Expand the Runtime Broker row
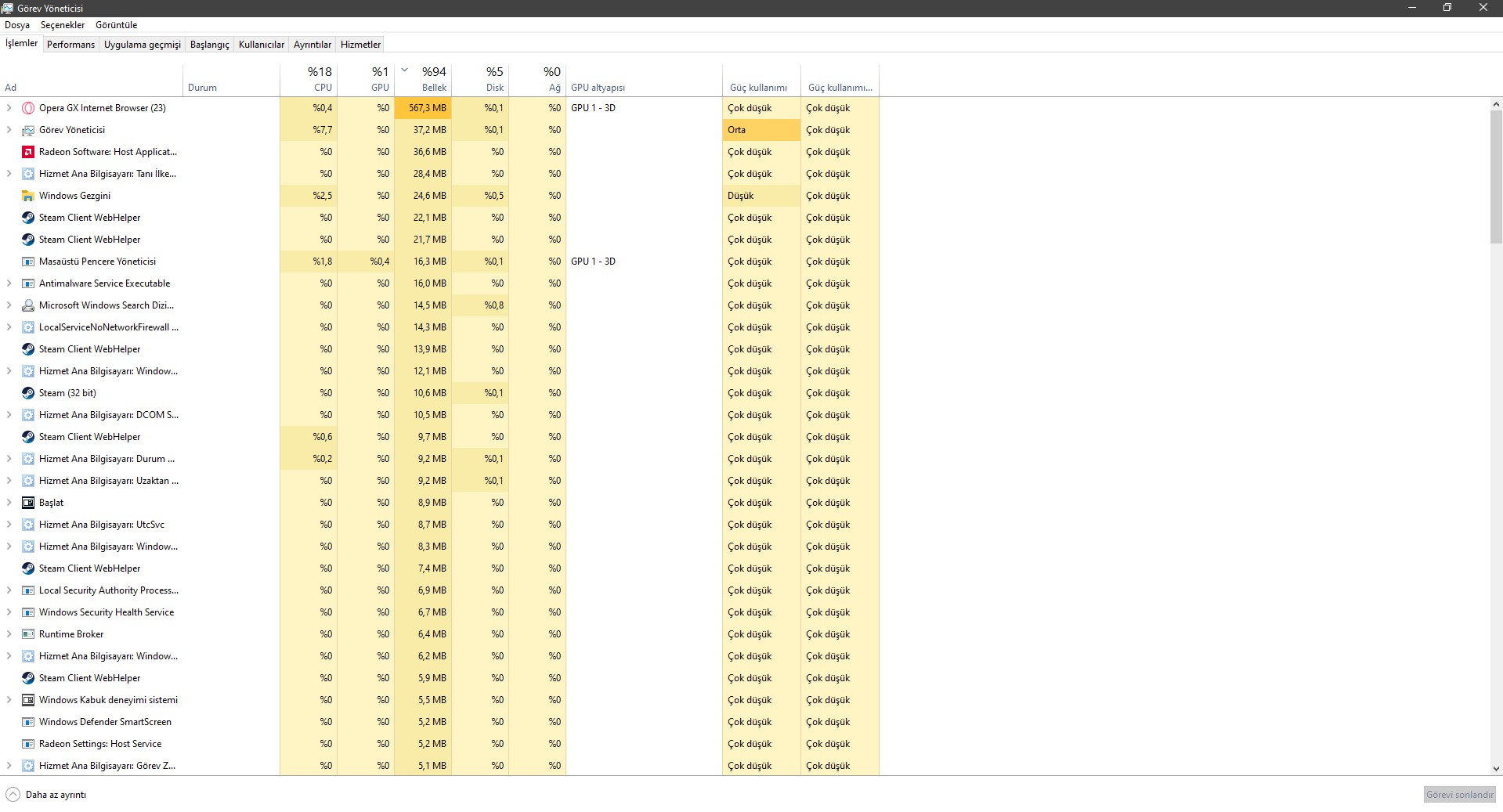The image size is (1503, 812). click(9, 634)
